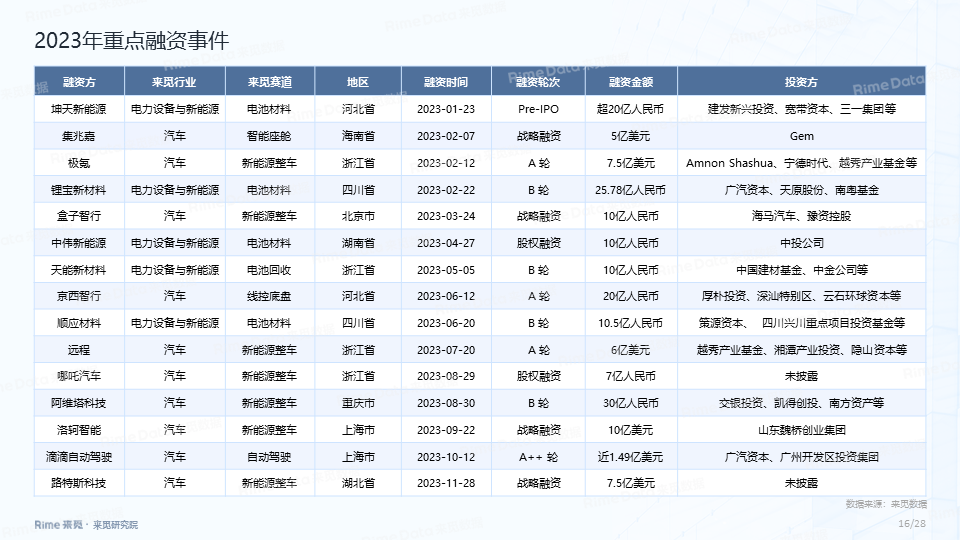This screenshot has height=540, width=960.
Task: Select the 阿维塔科技 company cell
Action: point(79,403)
